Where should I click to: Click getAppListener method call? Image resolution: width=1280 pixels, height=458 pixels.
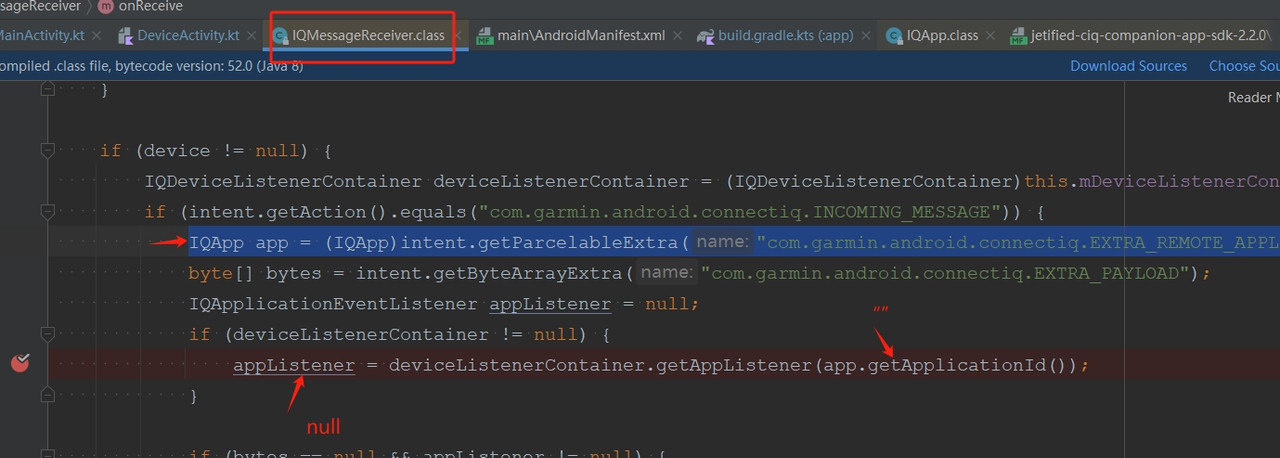click(x=733, y=366)
